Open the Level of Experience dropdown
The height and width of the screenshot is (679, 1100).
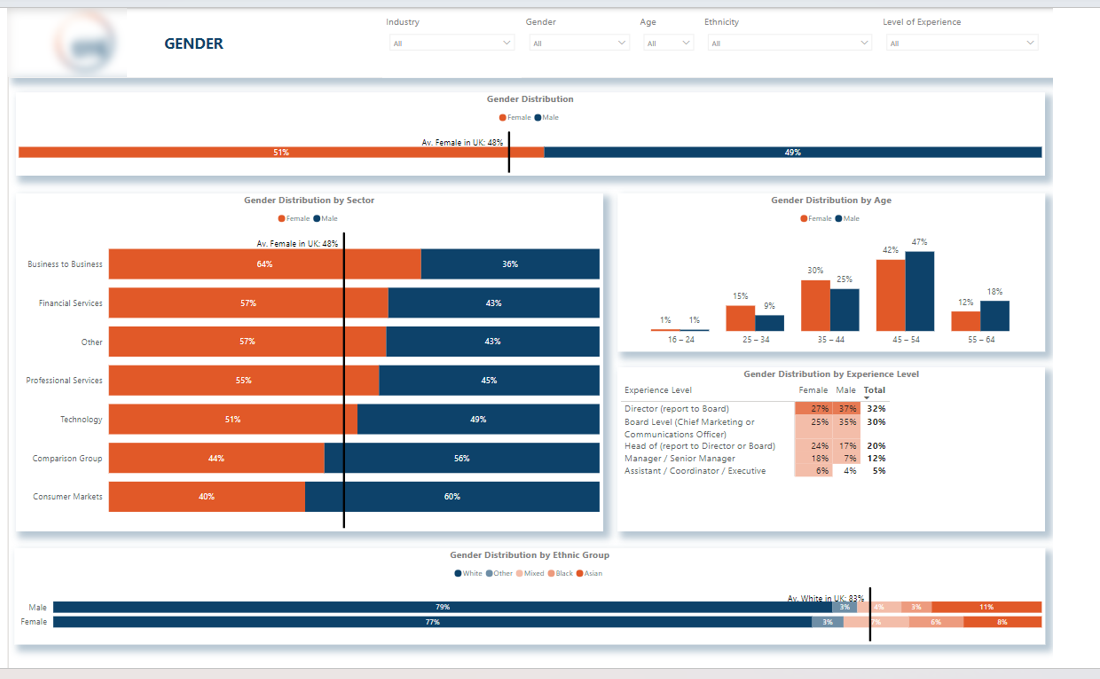click(961, 43)
